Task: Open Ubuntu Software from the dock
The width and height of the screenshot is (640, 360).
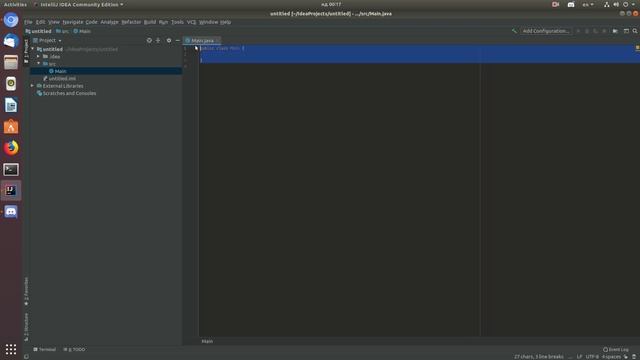Action: 11,127
